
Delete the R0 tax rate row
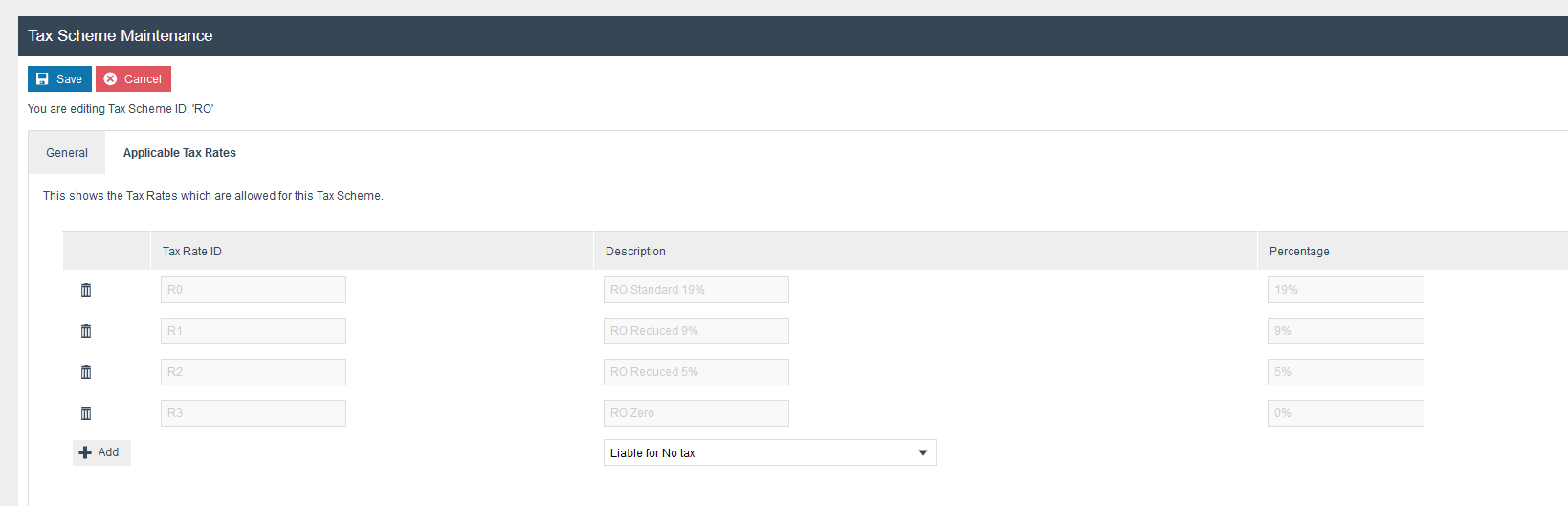(x=86, y=290)
